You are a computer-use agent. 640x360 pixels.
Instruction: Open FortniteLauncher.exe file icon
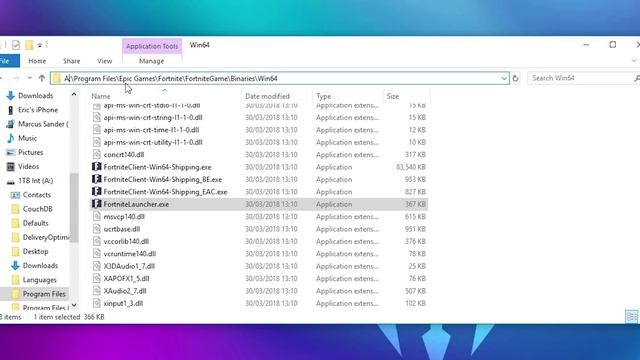tap(96, 204)
